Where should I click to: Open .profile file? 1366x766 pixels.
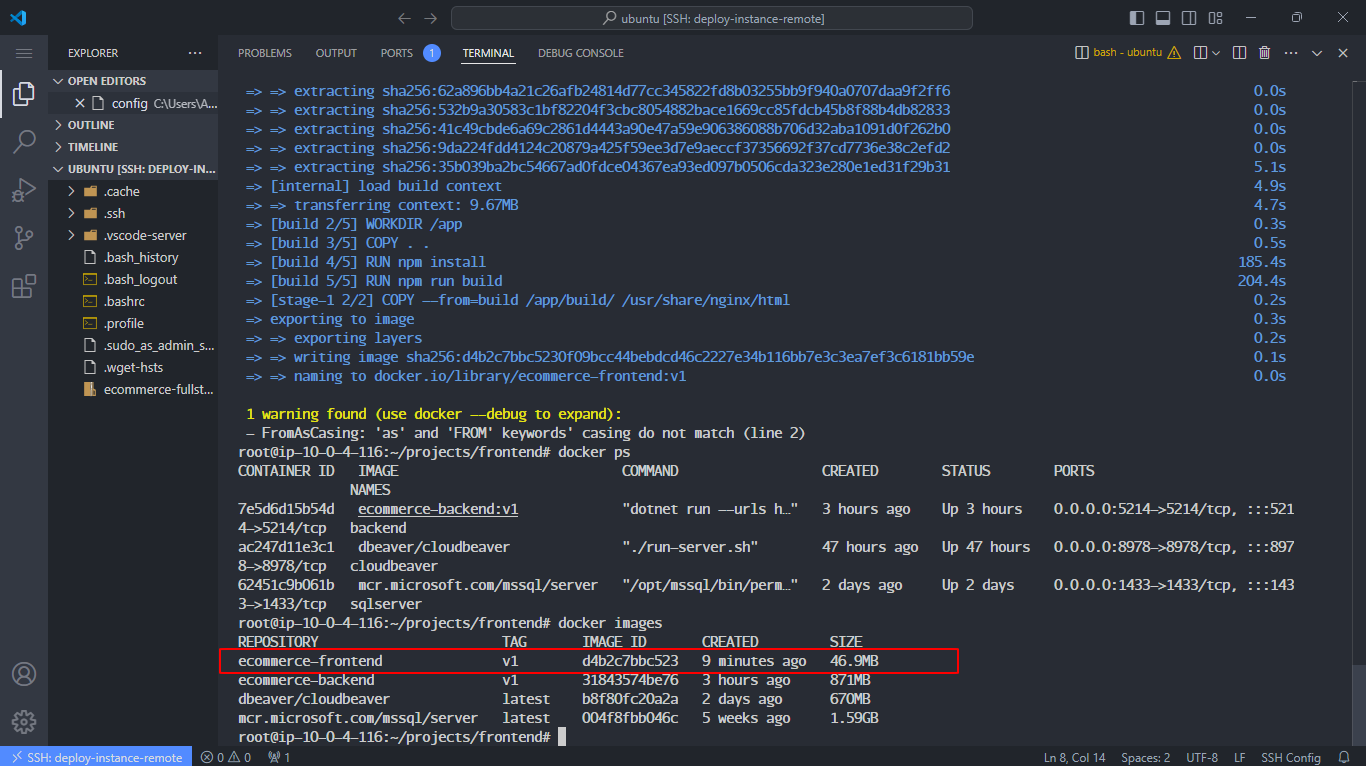click(x=133, y=323)
